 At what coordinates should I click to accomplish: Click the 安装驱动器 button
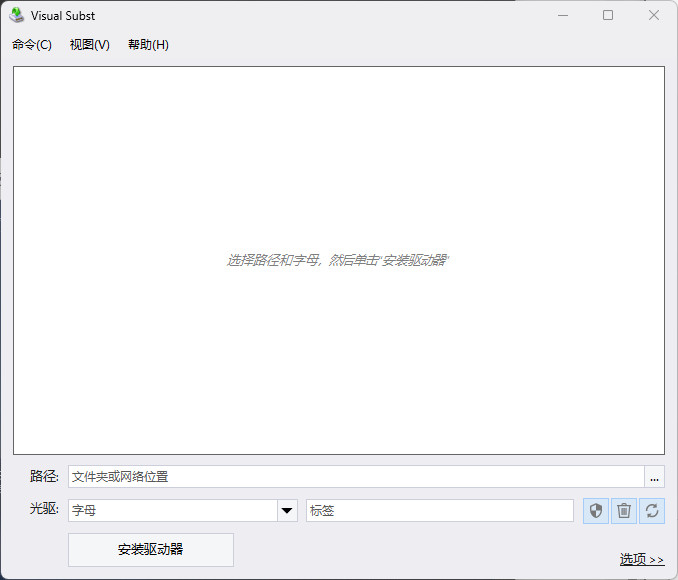150,549
